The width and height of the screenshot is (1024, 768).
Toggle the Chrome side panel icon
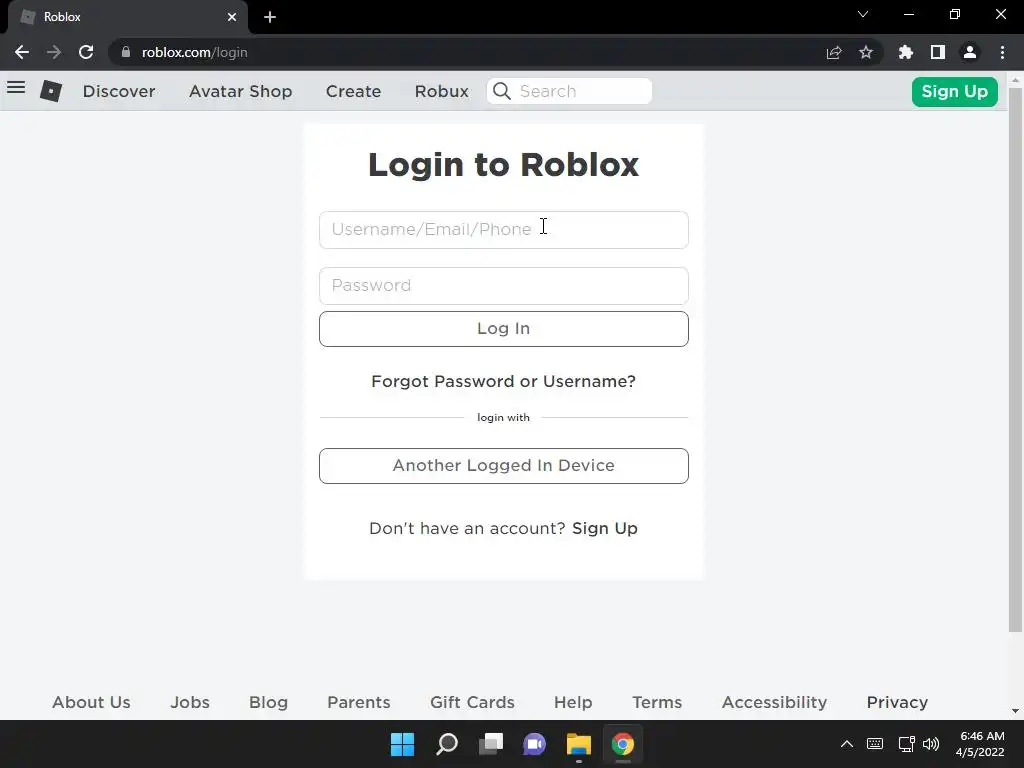coord(938,52)
